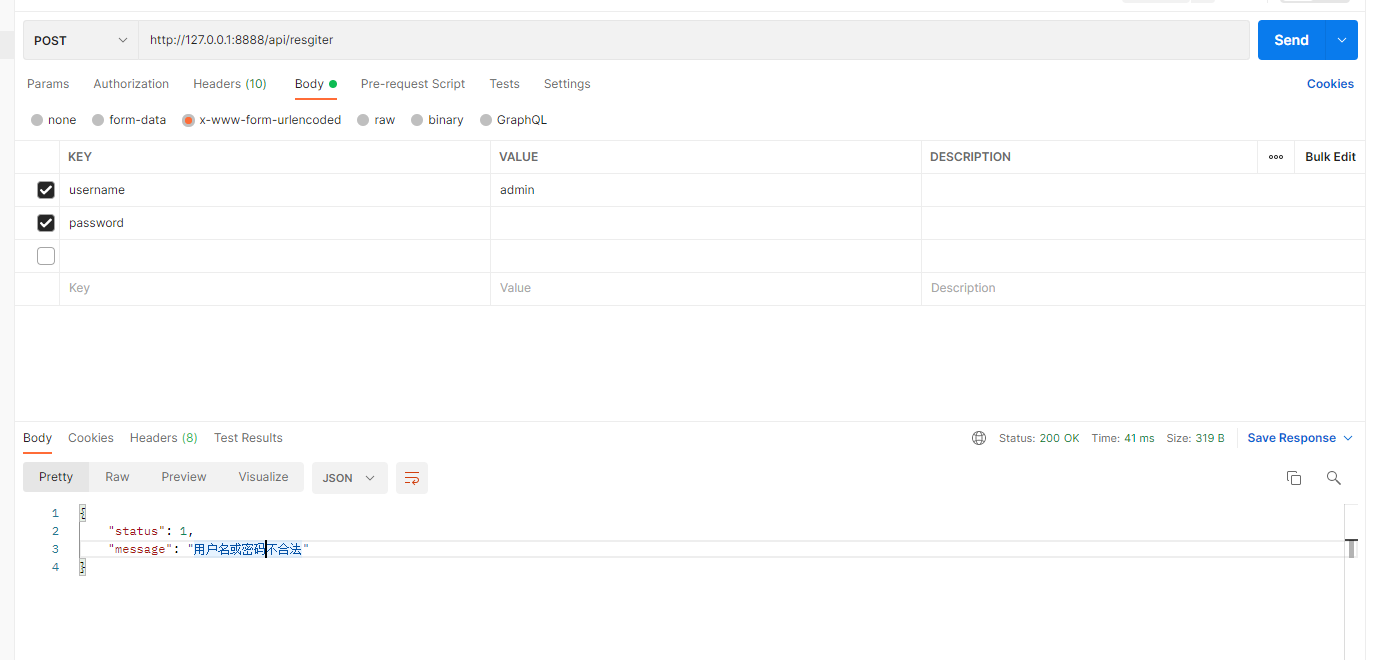Click the "status": 1 line in response
The image size is (1381, 660).
tap(150, 531)
